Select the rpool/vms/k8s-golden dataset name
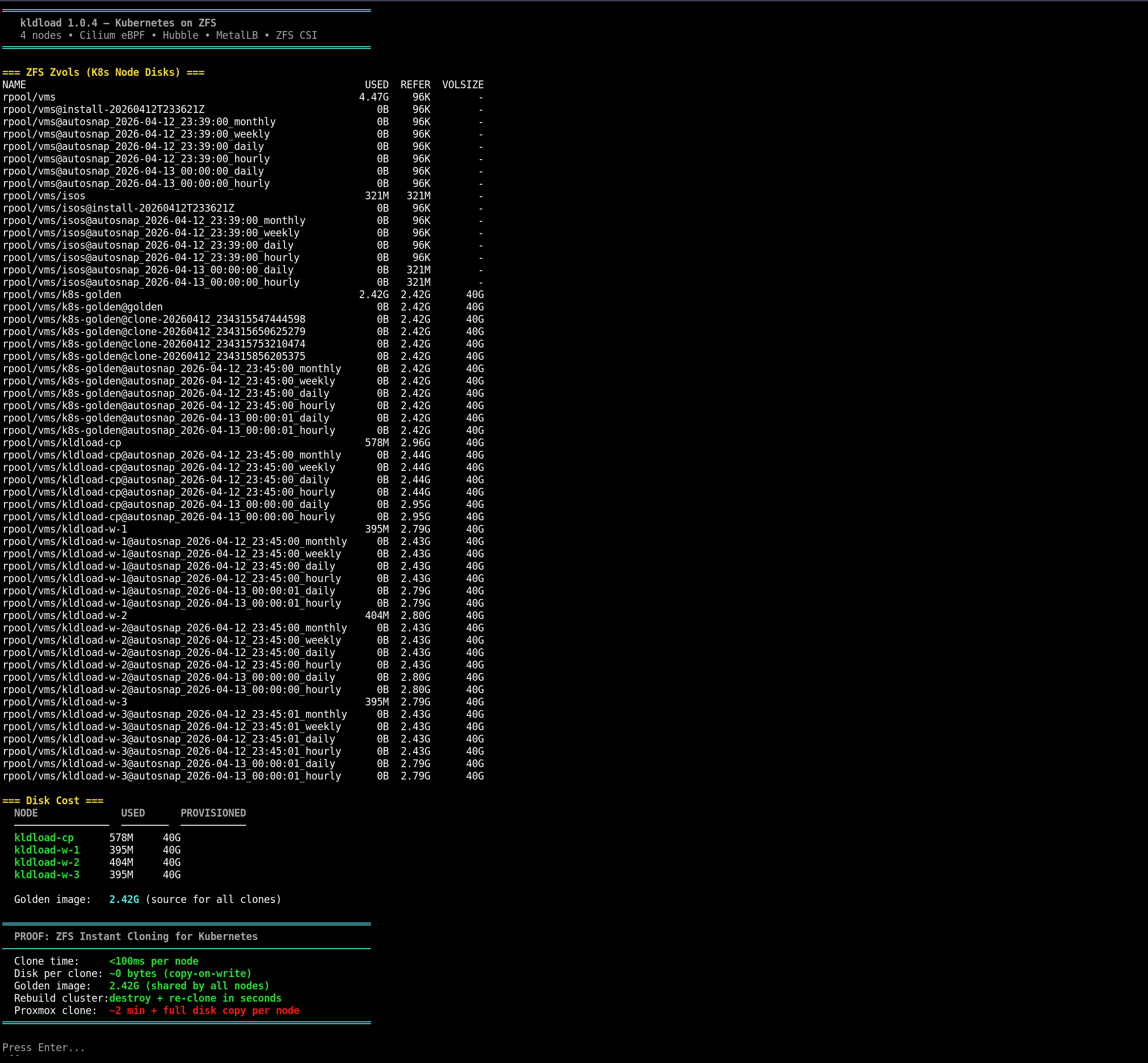The height and width of the screenshot is (1063, 1148). 62,294
